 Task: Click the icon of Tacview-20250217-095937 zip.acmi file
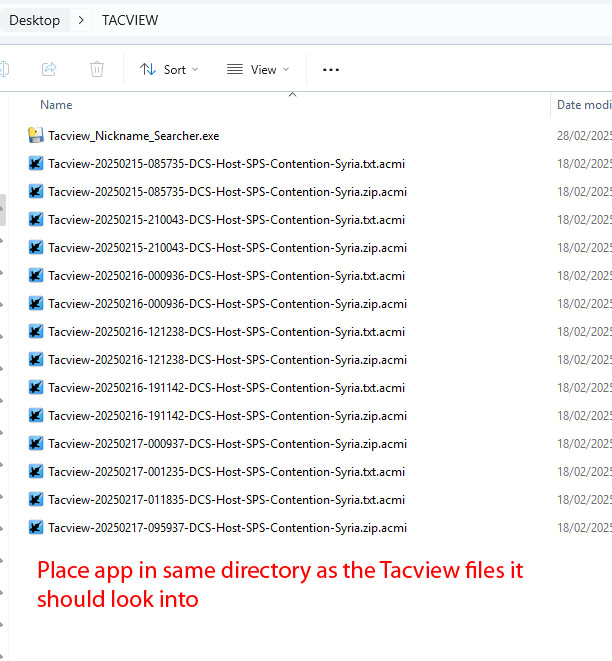(x=36, y=528)
